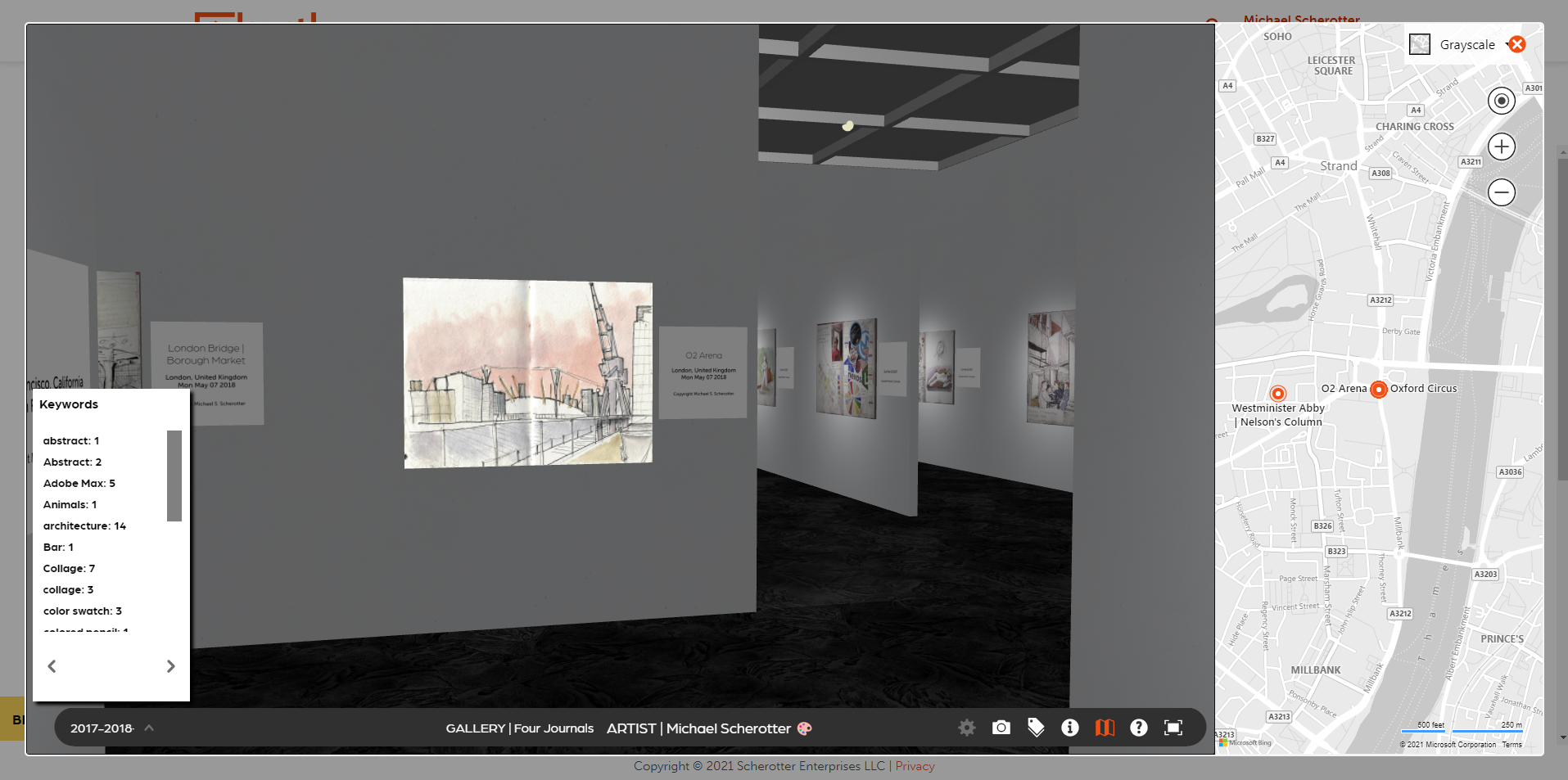Screen dimensions: 1568x780
Task: Click GALLERY | Four Journals label
Action: point(520,728)
